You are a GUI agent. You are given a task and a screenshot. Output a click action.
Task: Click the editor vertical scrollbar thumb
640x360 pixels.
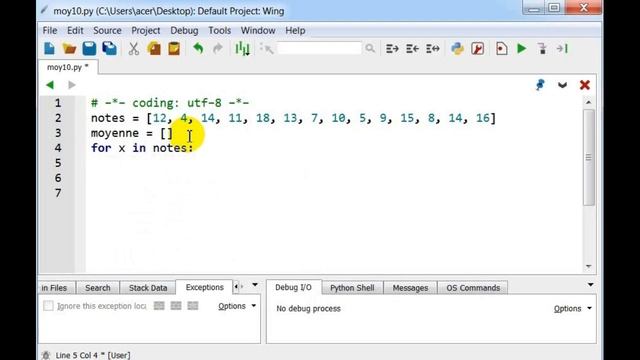click(x=588, y=157)
